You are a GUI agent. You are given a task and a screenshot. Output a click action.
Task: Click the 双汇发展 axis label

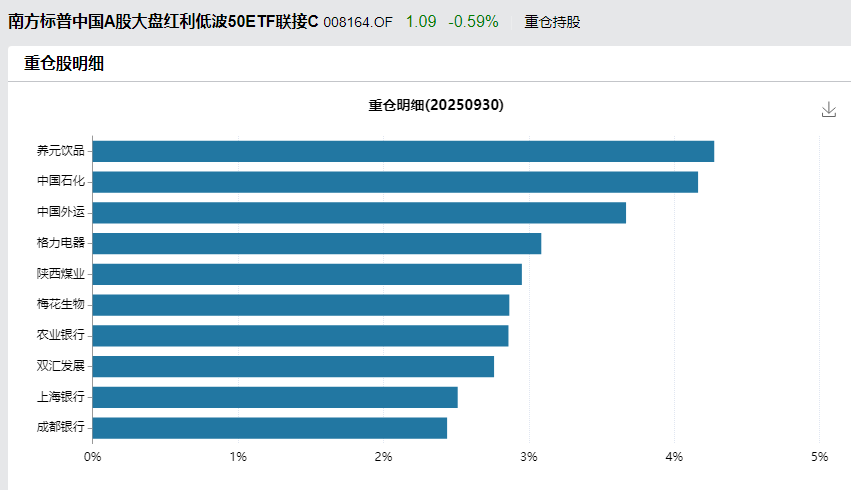61,366
